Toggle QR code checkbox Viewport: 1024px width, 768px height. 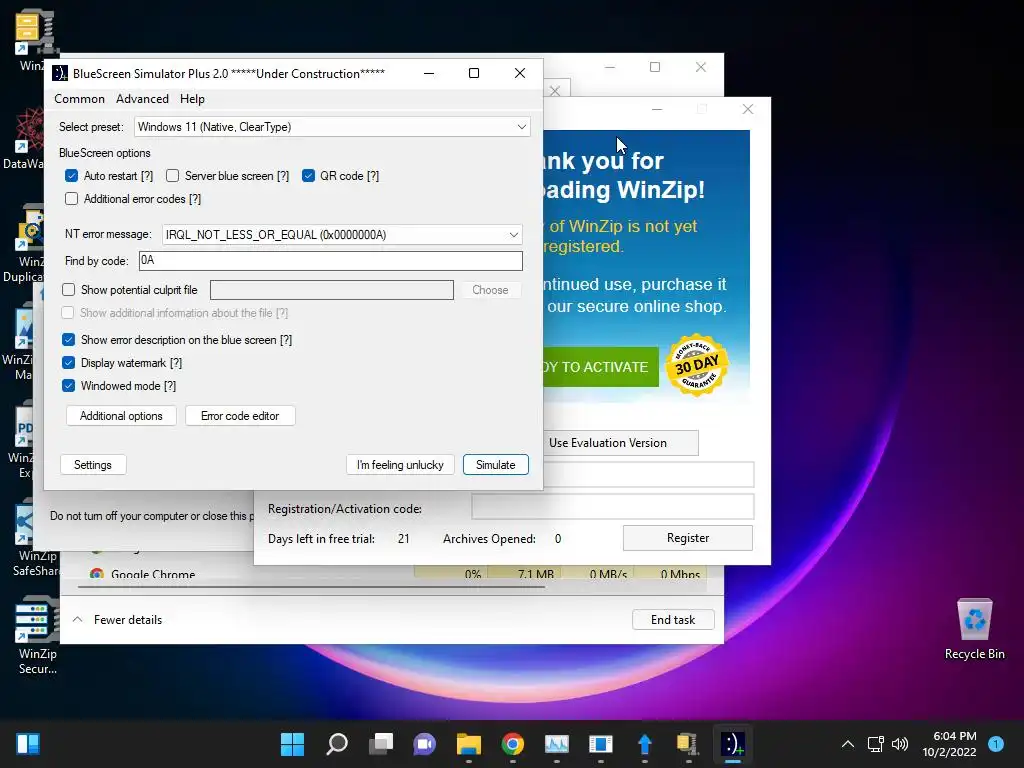click(308, 176)
